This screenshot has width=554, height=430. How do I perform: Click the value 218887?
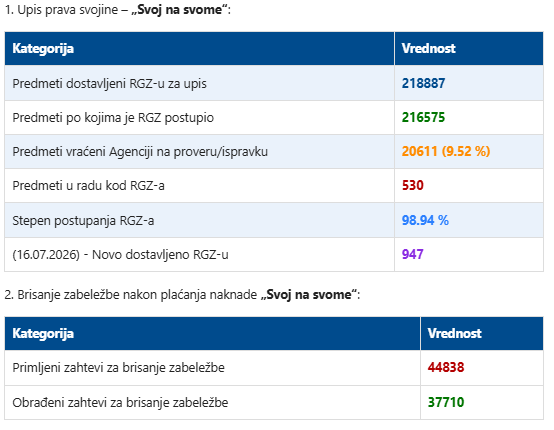coord(423,83)
